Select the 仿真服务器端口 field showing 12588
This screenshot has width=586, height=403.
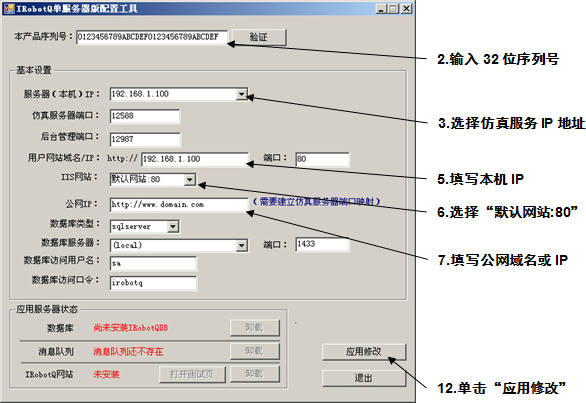pos(145,116)
